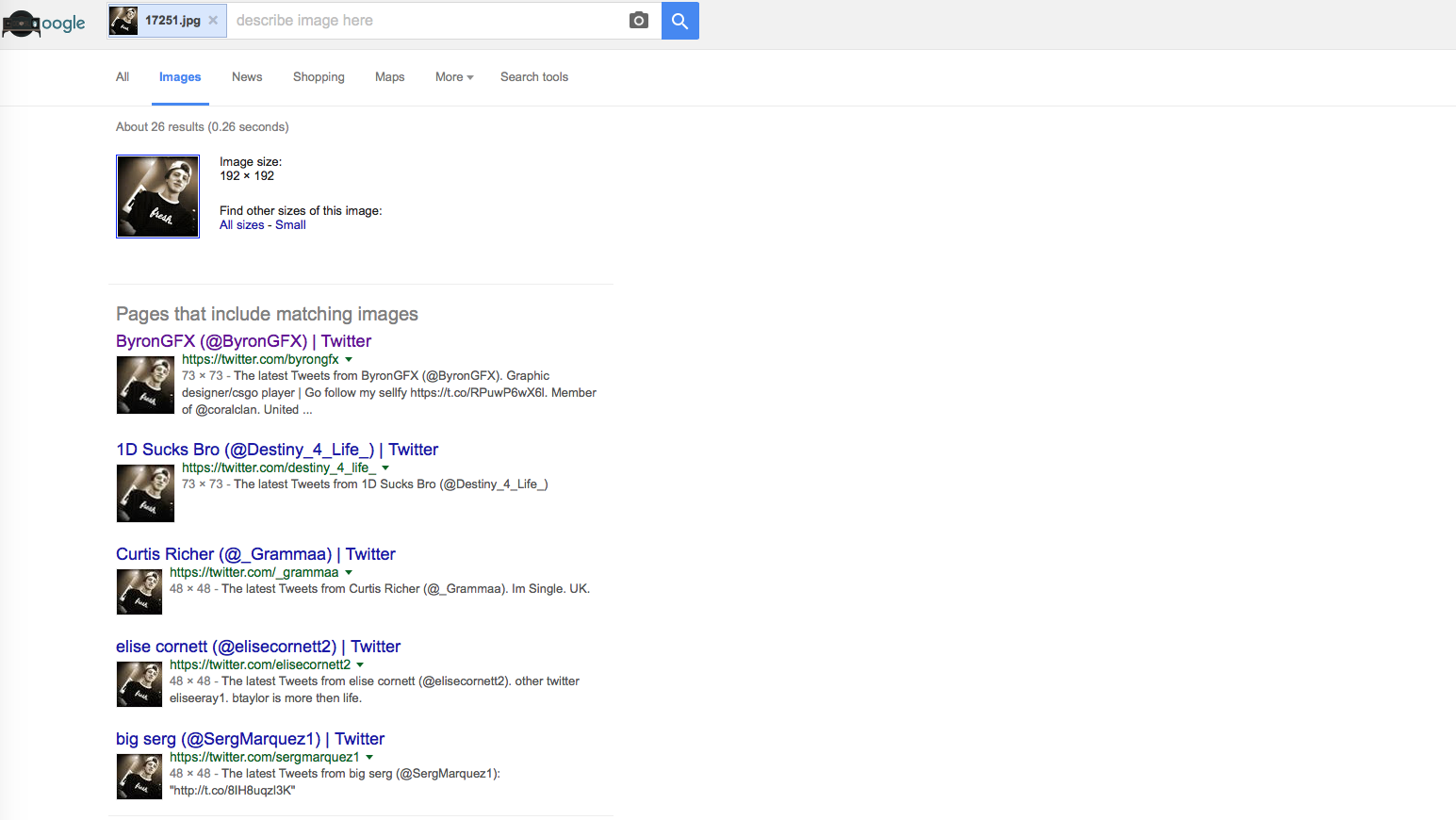1456x820 pixels.
Task: Open the News tab
Action: [247, 77]
